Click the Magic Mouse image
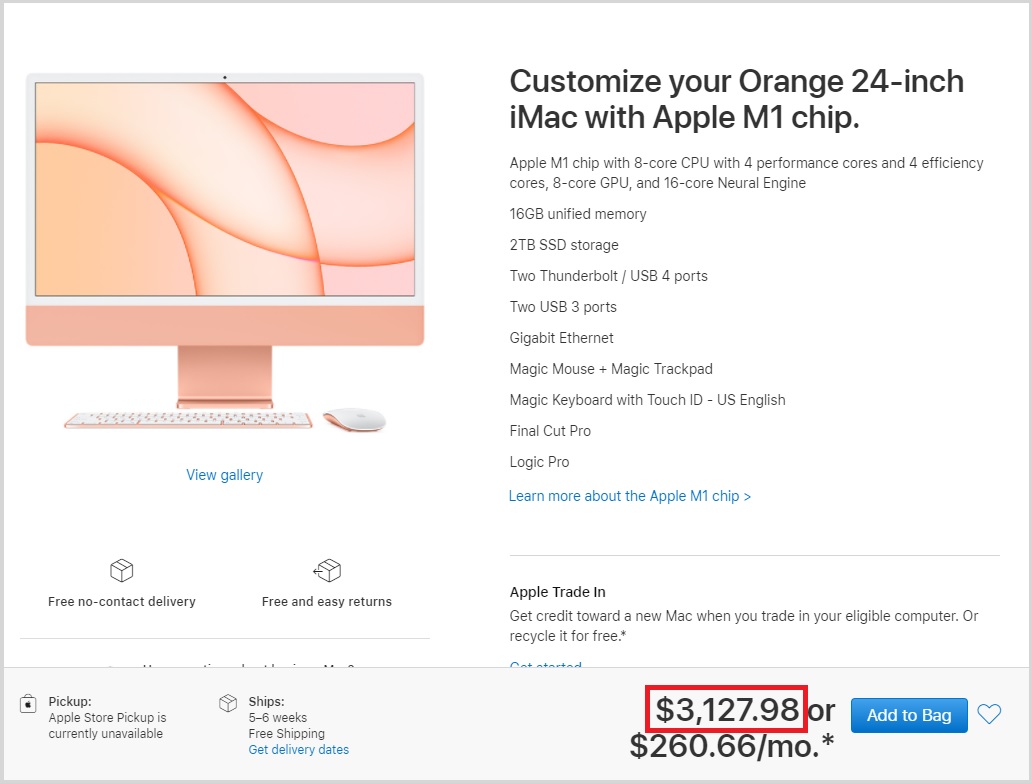 [x=354, y=419]
